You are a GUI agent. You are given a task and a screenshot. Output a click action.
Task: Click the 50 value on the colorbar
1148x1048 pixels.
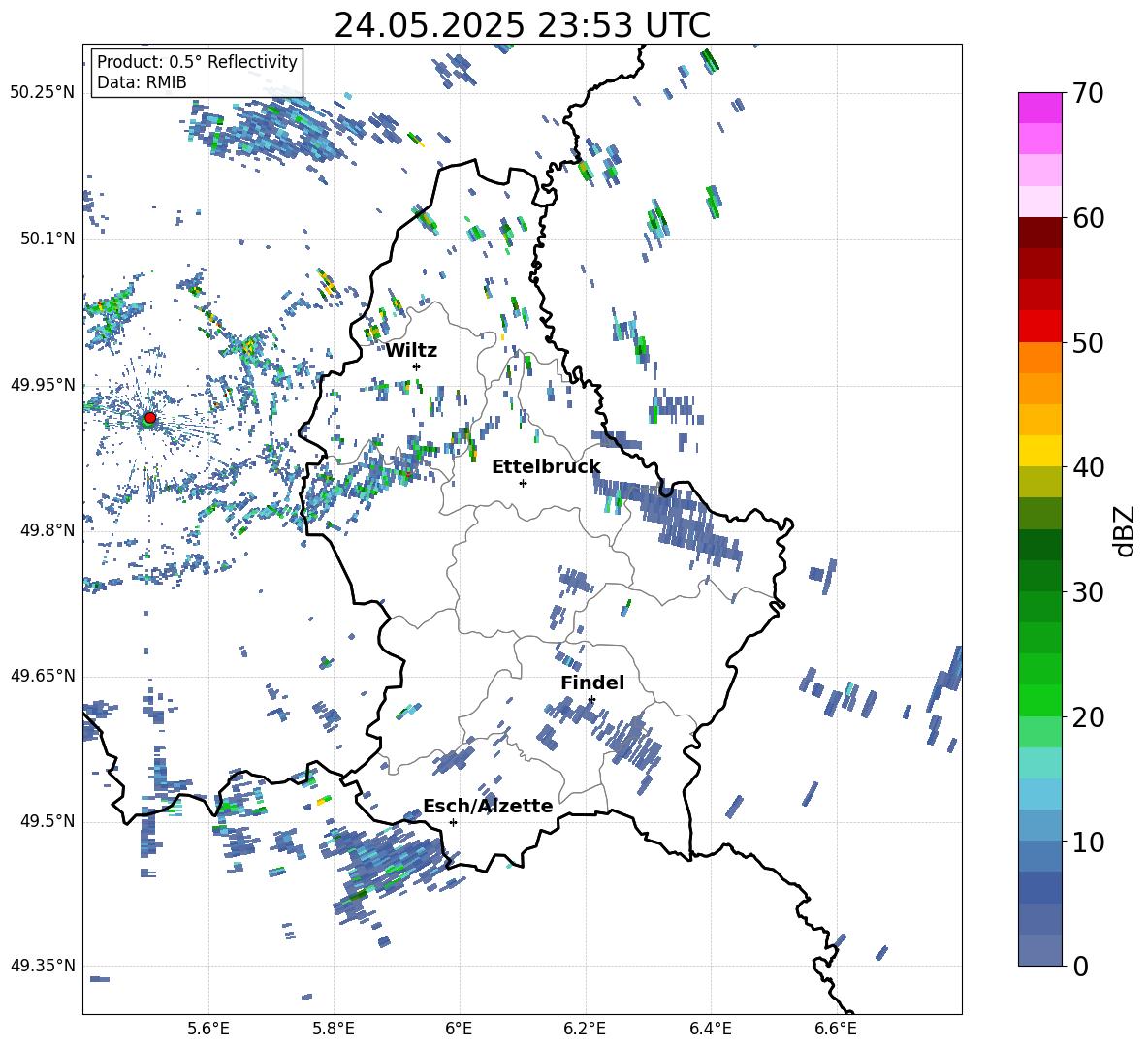coord(1087,343)
